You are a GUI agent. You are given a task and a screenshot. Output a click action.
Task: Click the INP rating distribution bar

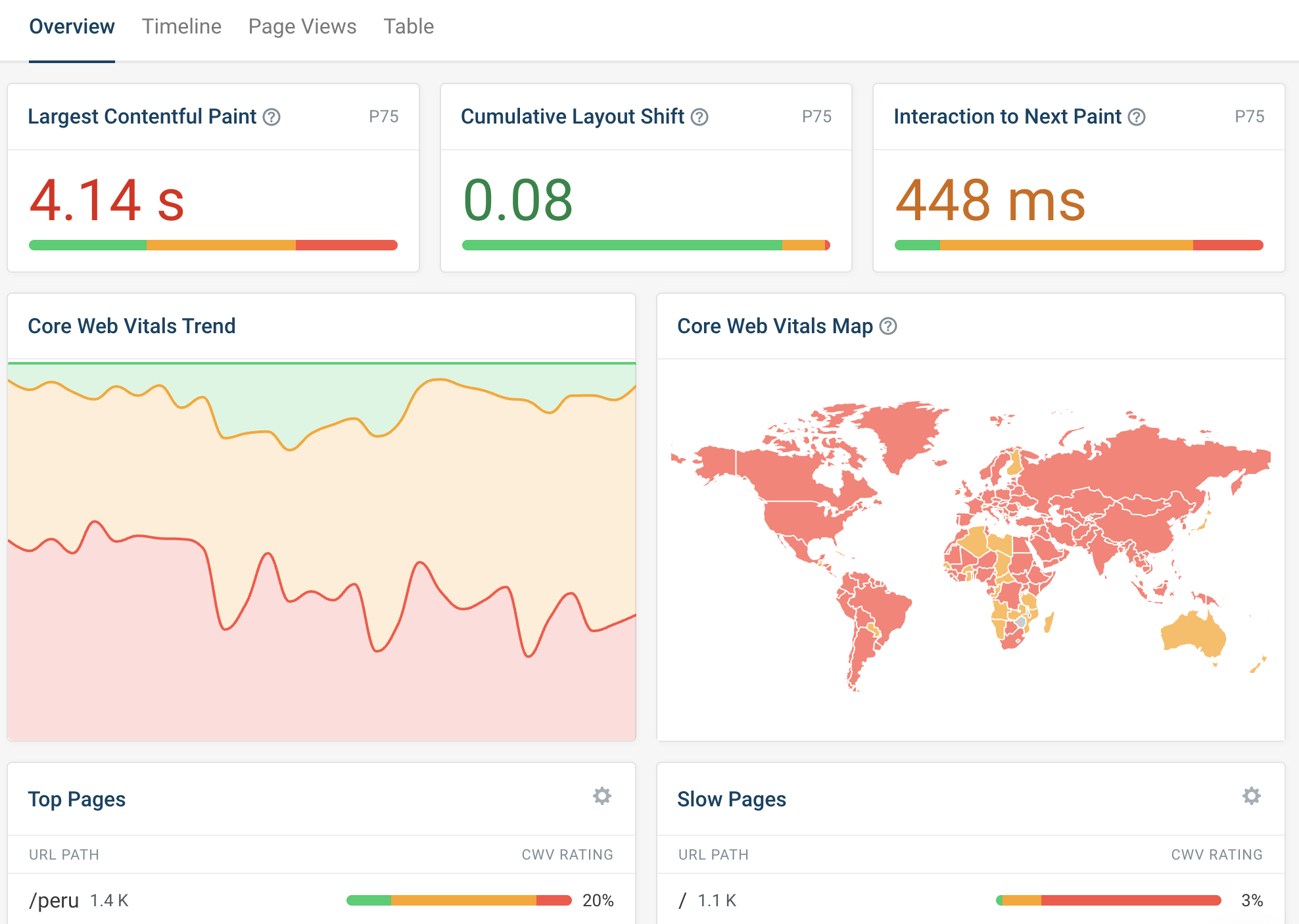(1079, 245)
